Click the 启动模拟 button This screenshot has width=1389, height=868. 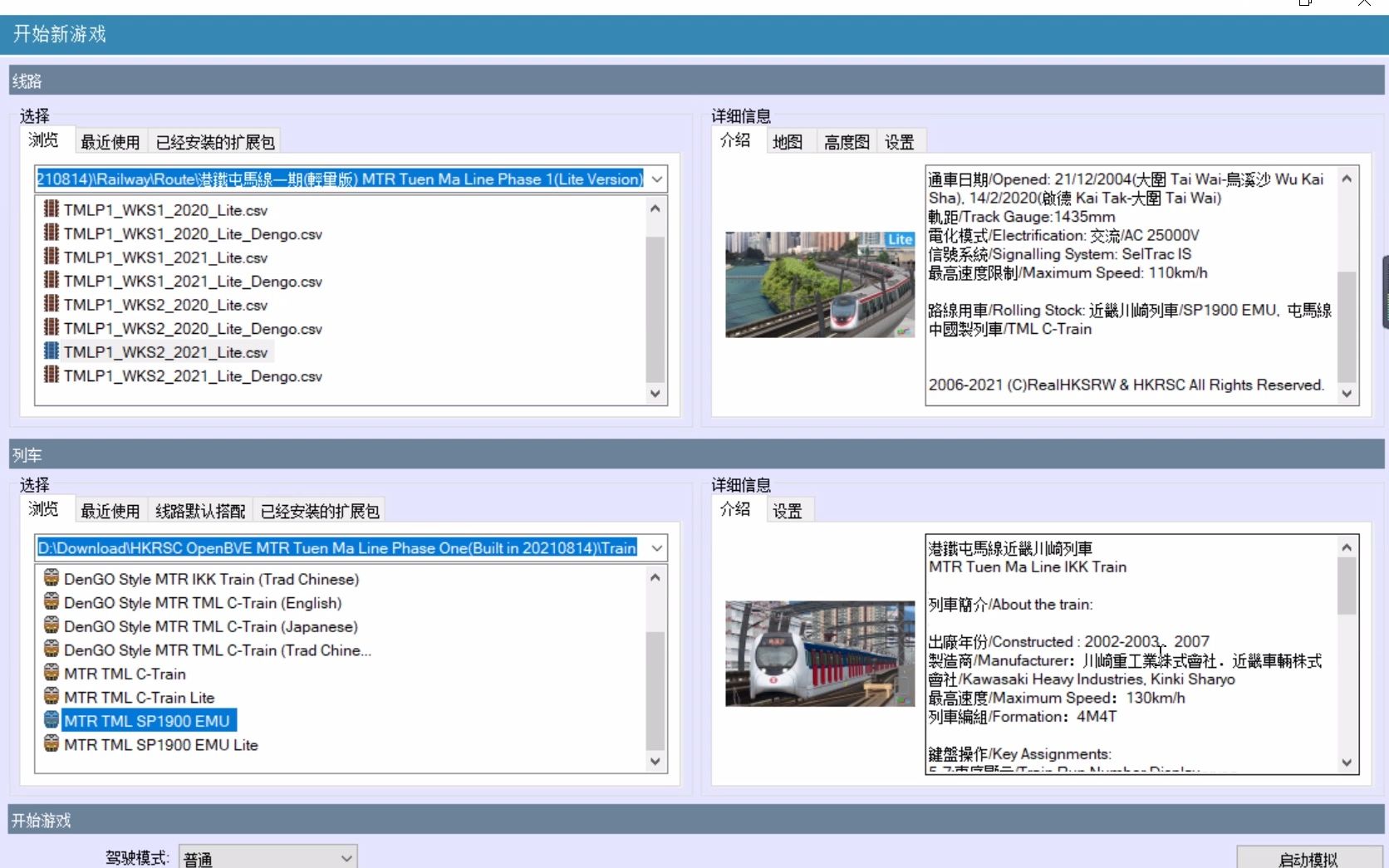(1309, 858)
